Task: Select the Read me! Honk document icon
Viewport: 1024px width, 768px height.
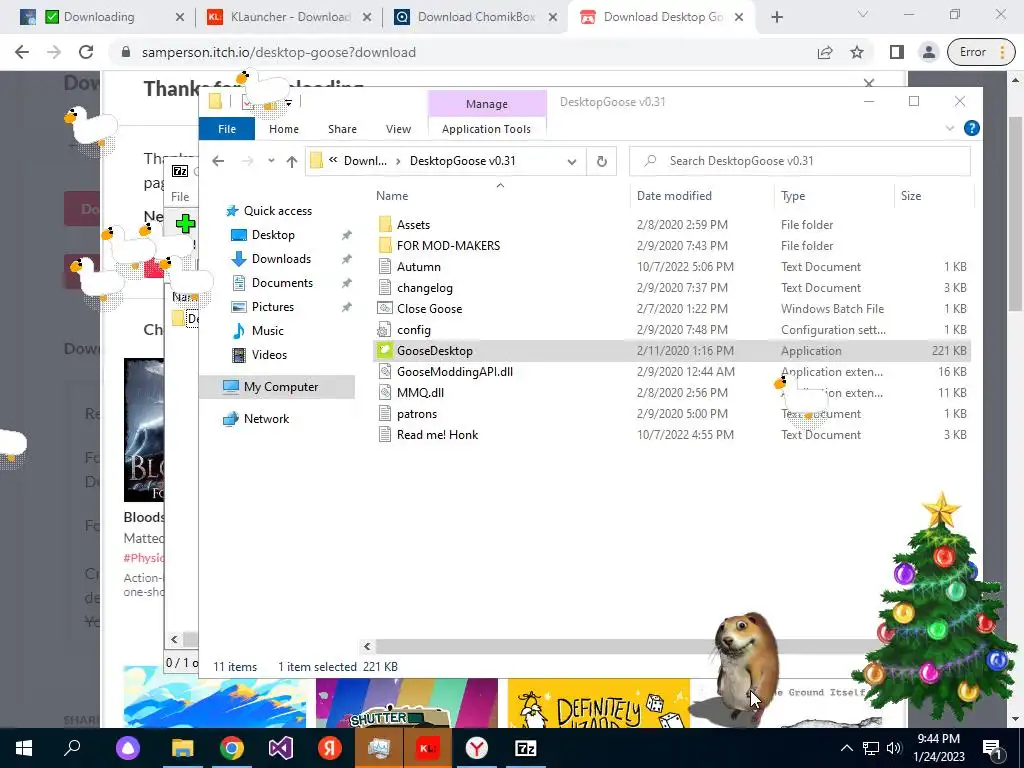Action: click(385, 434)
